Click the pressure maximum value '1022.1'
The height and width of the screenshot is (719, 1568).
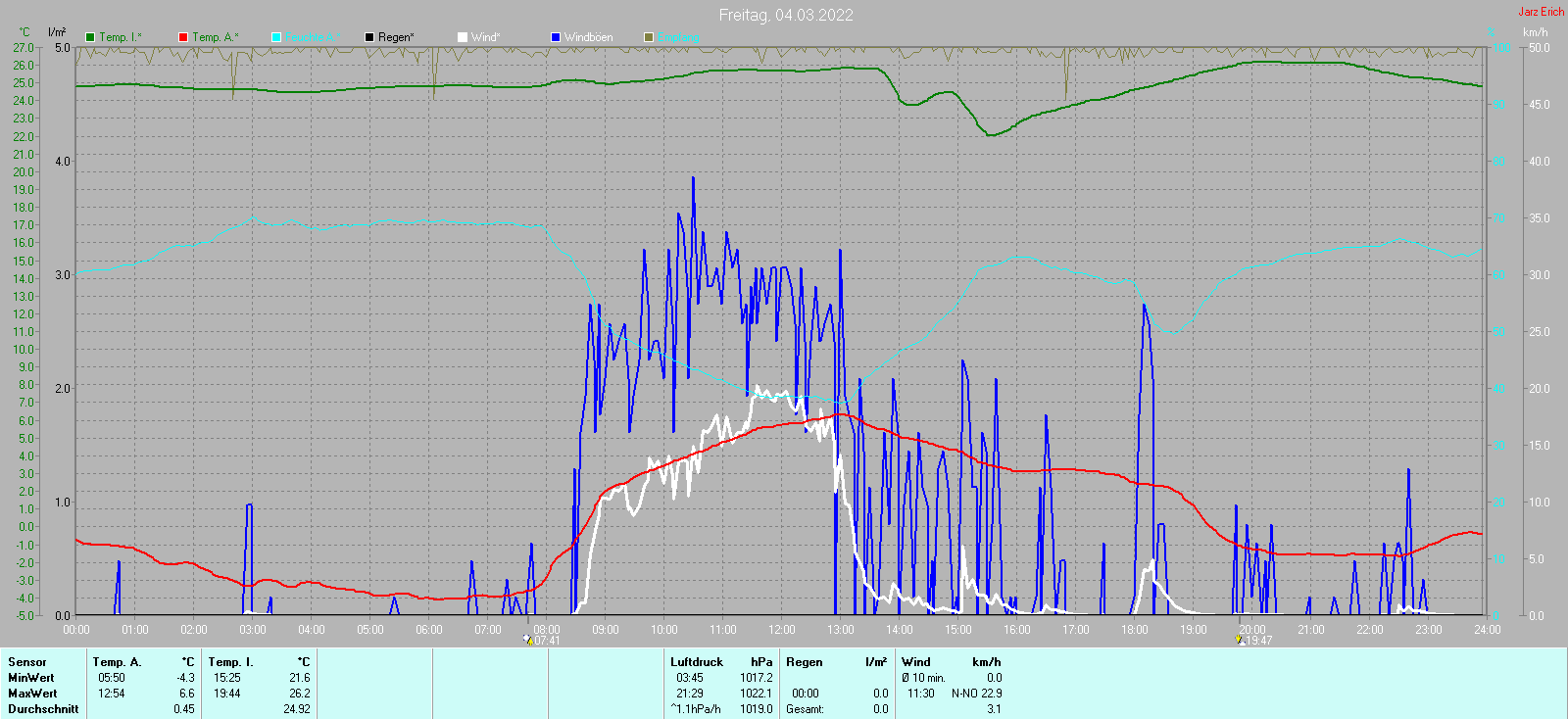pyautogui.click(x=757, y=694)
